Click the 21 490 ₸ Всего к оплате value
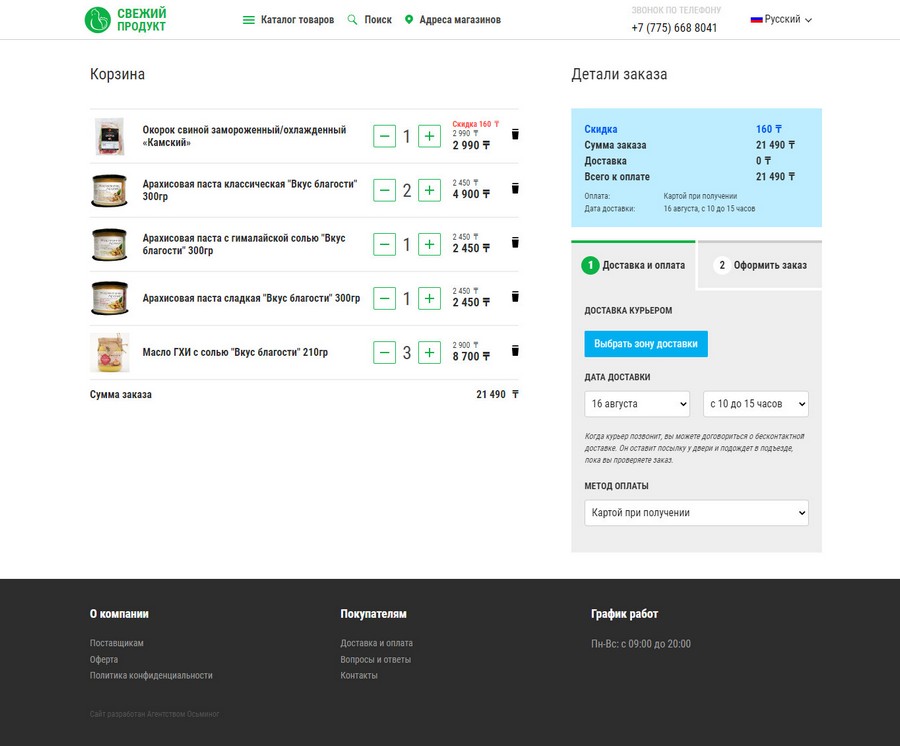This screenshot has width=900, height=746. (x=775, y=177)
